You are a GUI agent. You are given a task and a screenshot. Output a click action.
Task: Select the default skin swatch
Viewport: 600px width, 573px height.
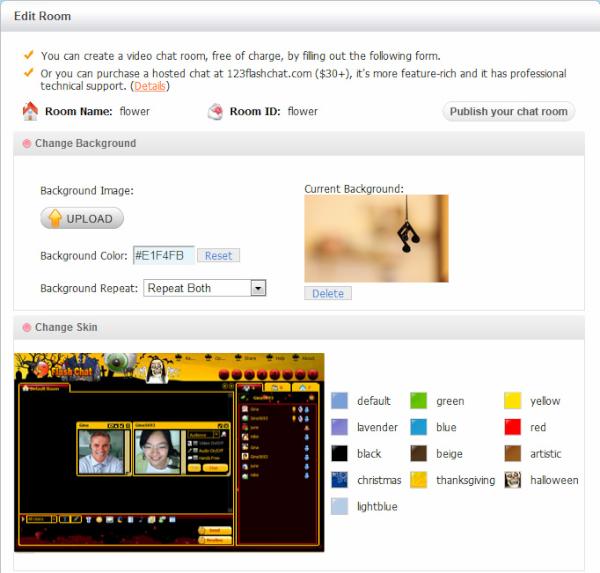(339, 401)
